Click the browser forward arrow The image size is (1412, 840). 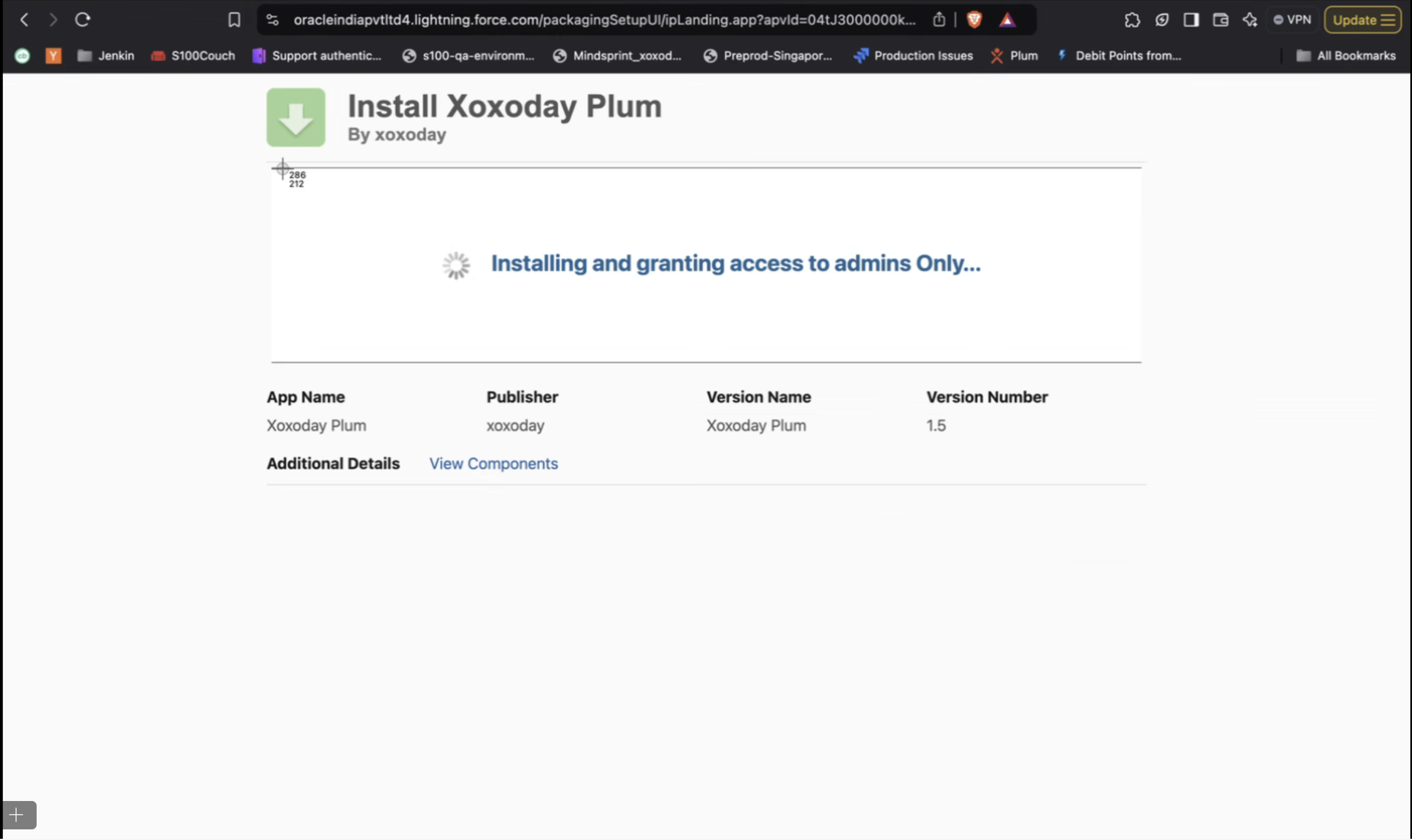[x=53, y=19]
